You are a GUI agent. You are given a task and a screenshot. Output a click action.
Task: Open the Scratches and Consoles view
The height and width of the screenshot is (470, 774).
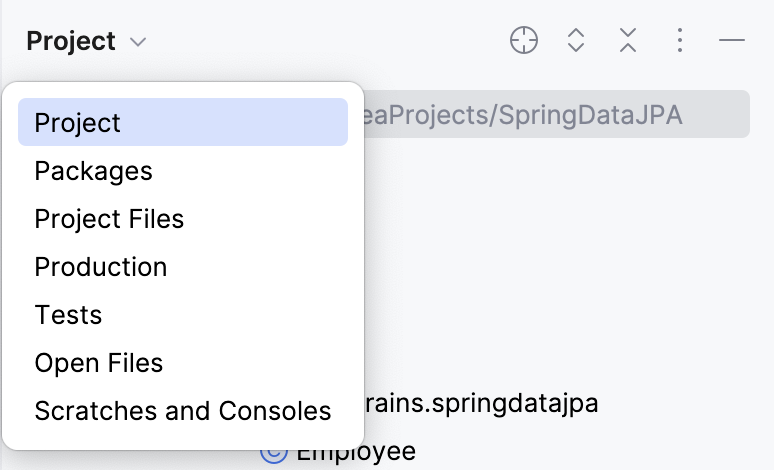[182, 411]
